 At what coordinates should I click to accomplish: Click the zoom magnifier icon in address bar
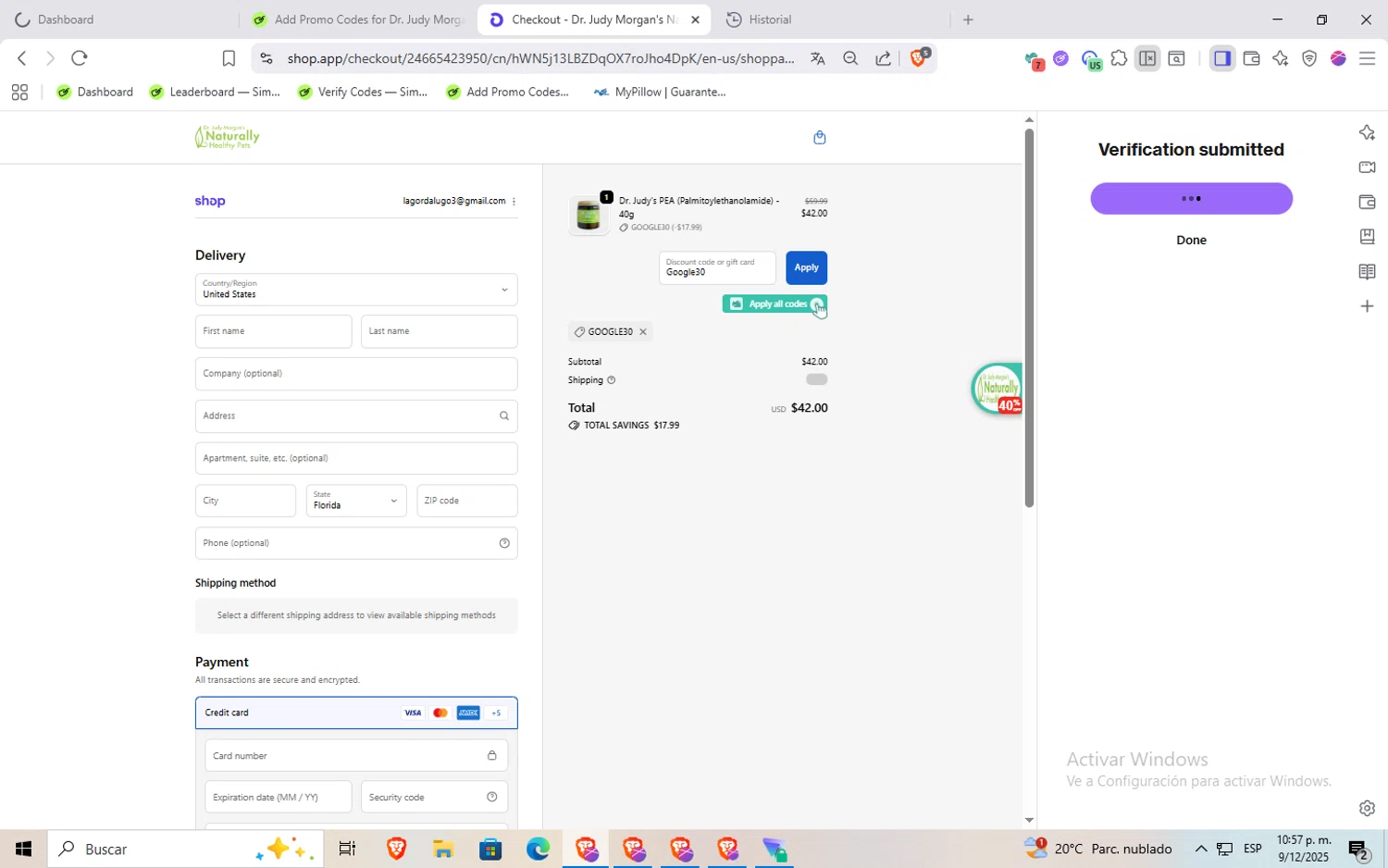(x=850, y=58)
